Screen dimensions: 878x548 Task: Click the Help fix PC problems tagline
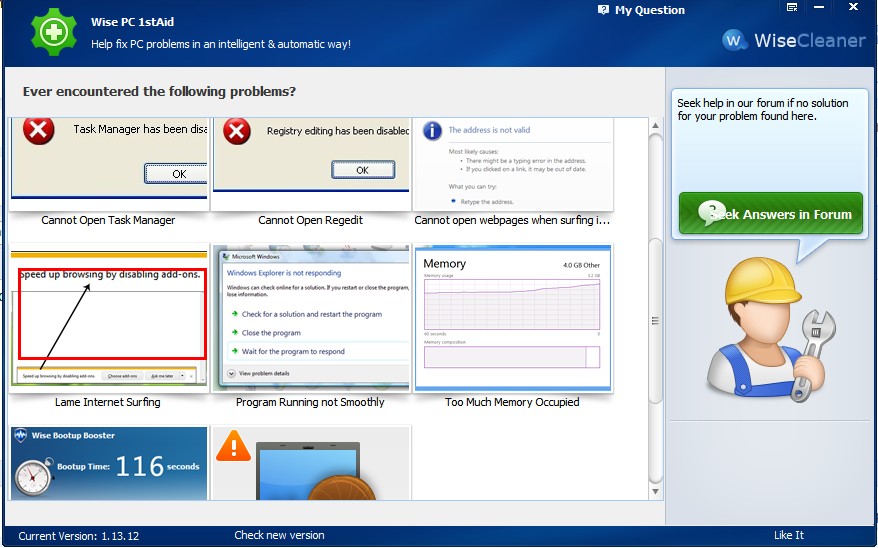coord(221,44)
